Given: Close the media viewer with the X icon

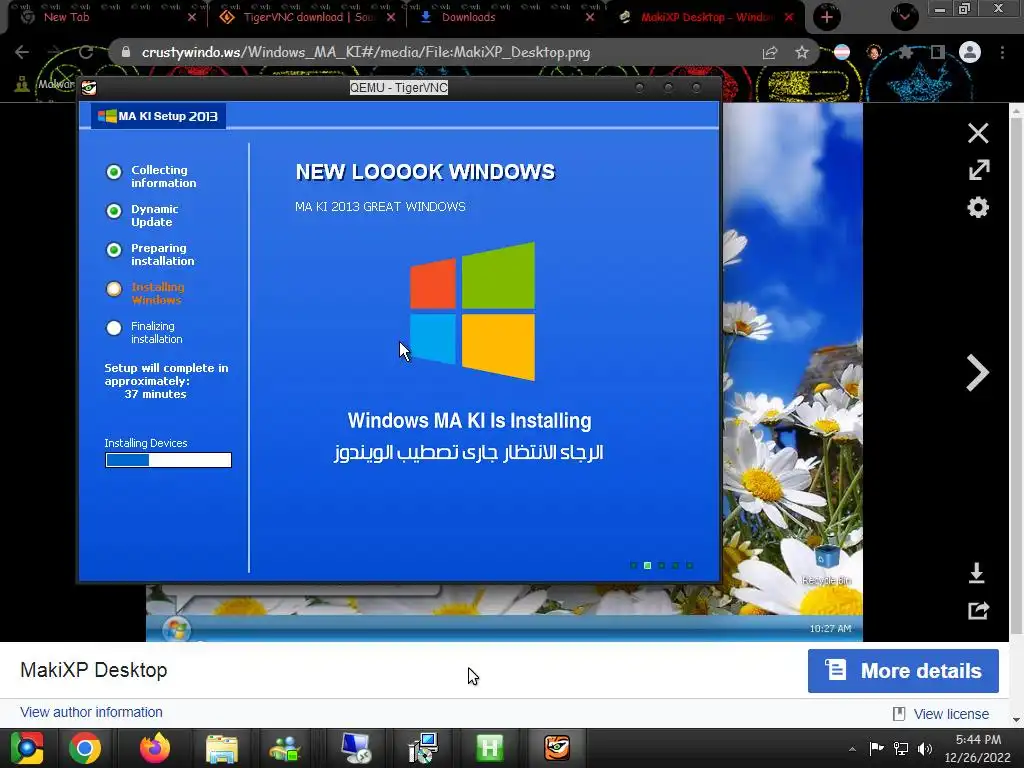Looking at the screenshot, I should 978,133.
